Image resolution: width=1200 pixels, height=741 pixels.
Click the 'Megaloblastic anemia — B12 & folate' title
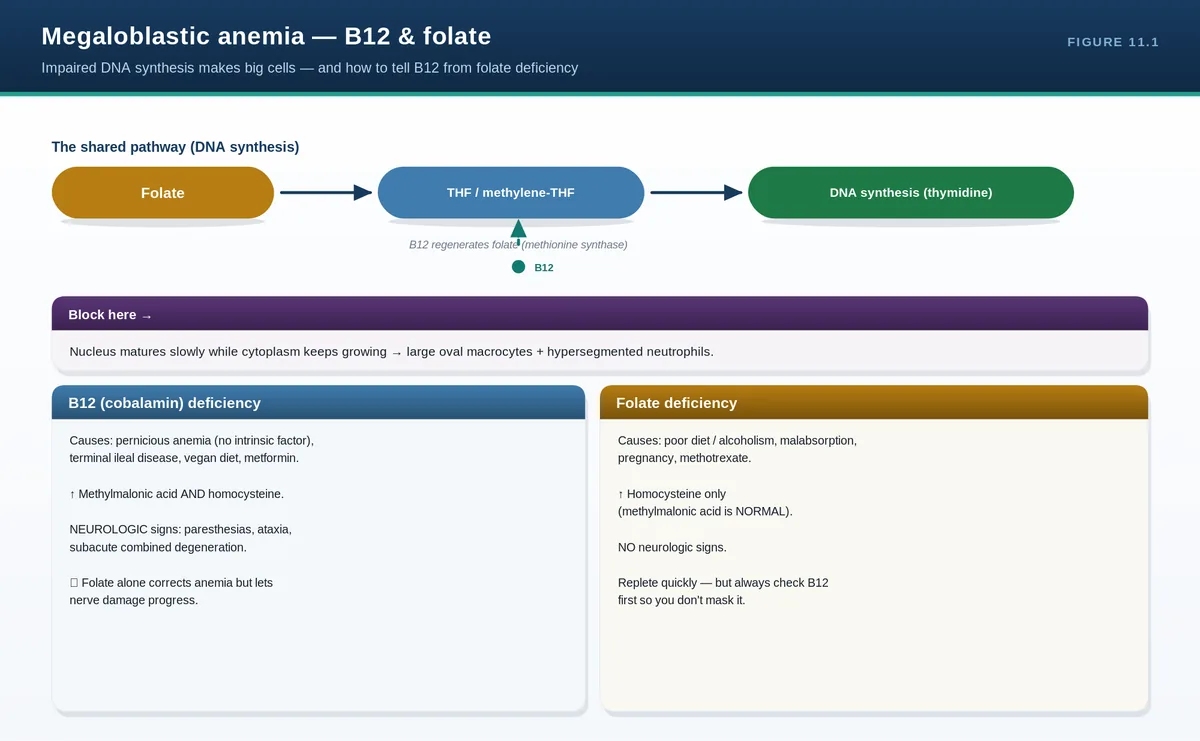pos(266,37)
